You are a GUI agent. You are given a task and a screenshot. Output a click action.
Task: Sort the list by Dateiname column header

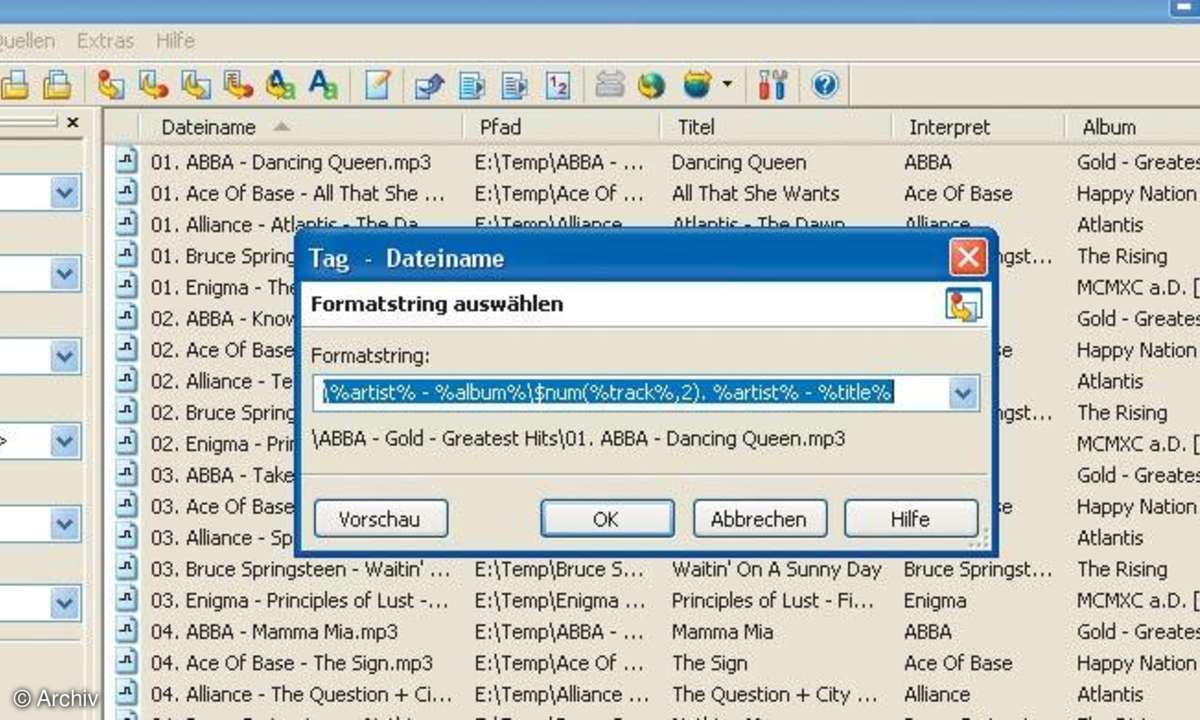(208, 127)
